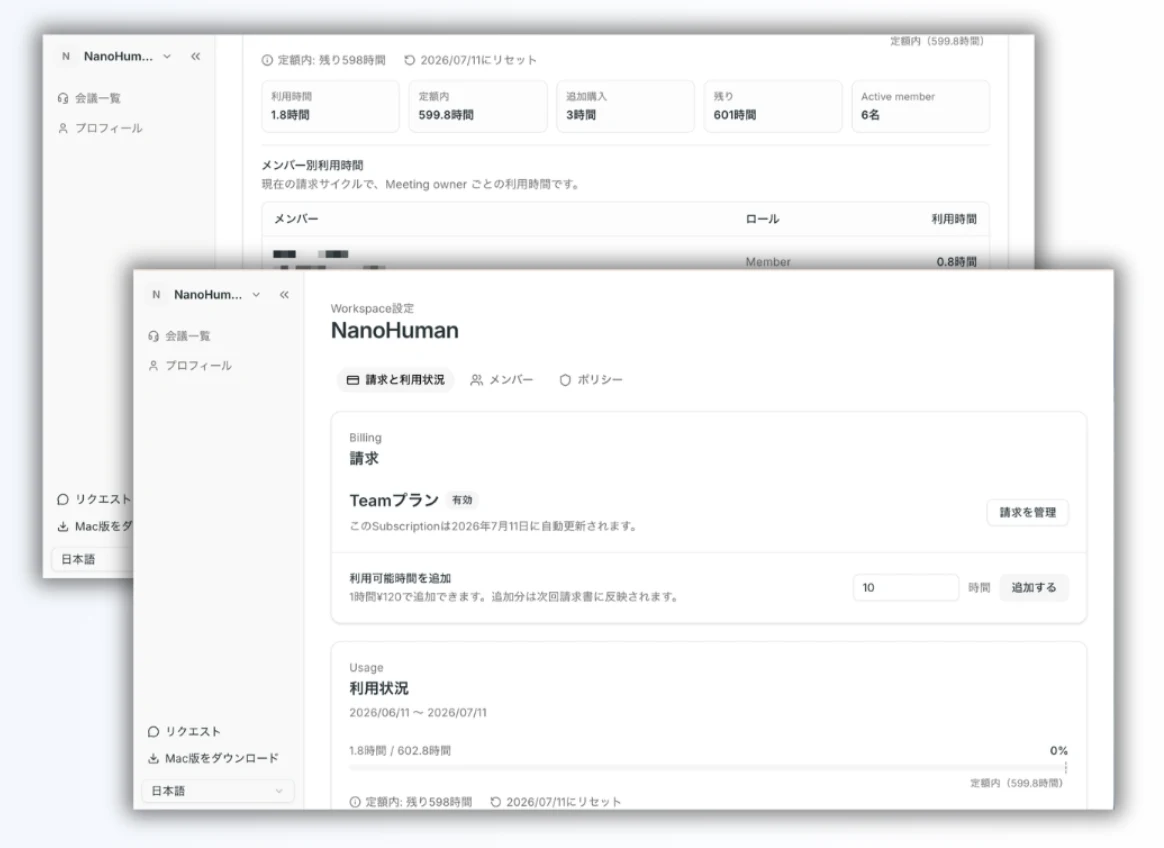Click the reset icon beside 2026/07/11にリセット in the front window
1164x848 pixels.
(x=496, y=802)
